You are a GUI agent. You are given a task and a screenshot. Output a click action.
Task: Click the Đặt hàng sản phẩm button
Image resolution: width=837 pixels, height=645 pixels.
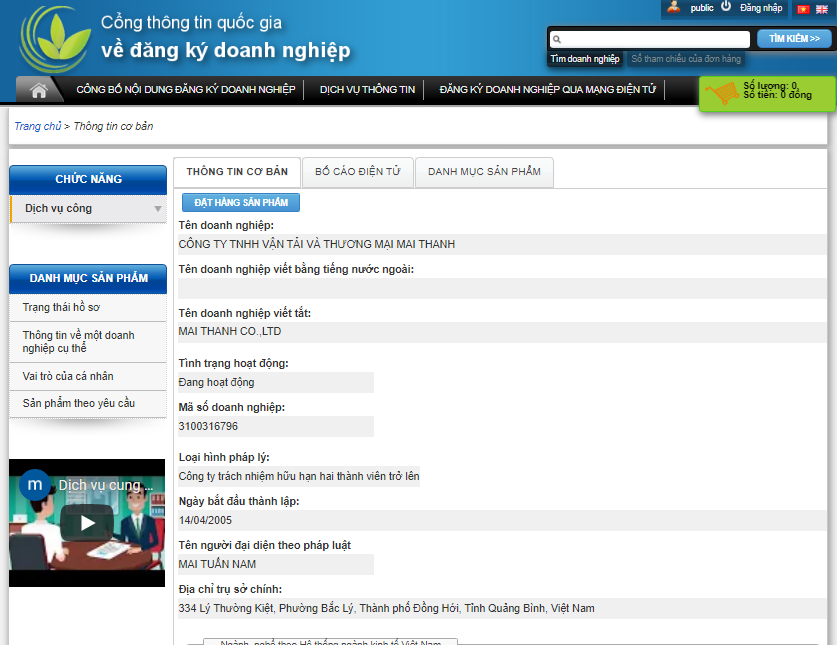pyautogui.click(x=241, y=202)
